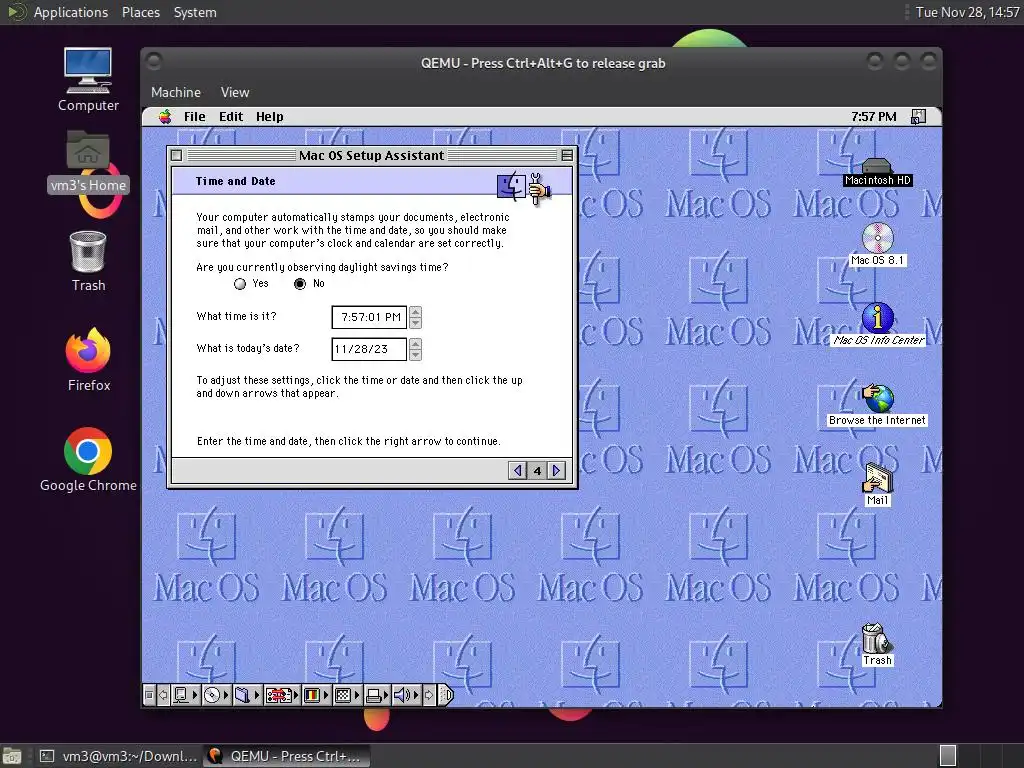Image resolution: width=1024 pixels, height=768 pixels.
Task: Collapse Setup Assistant with windowshade box
Action: pos(567,155)
